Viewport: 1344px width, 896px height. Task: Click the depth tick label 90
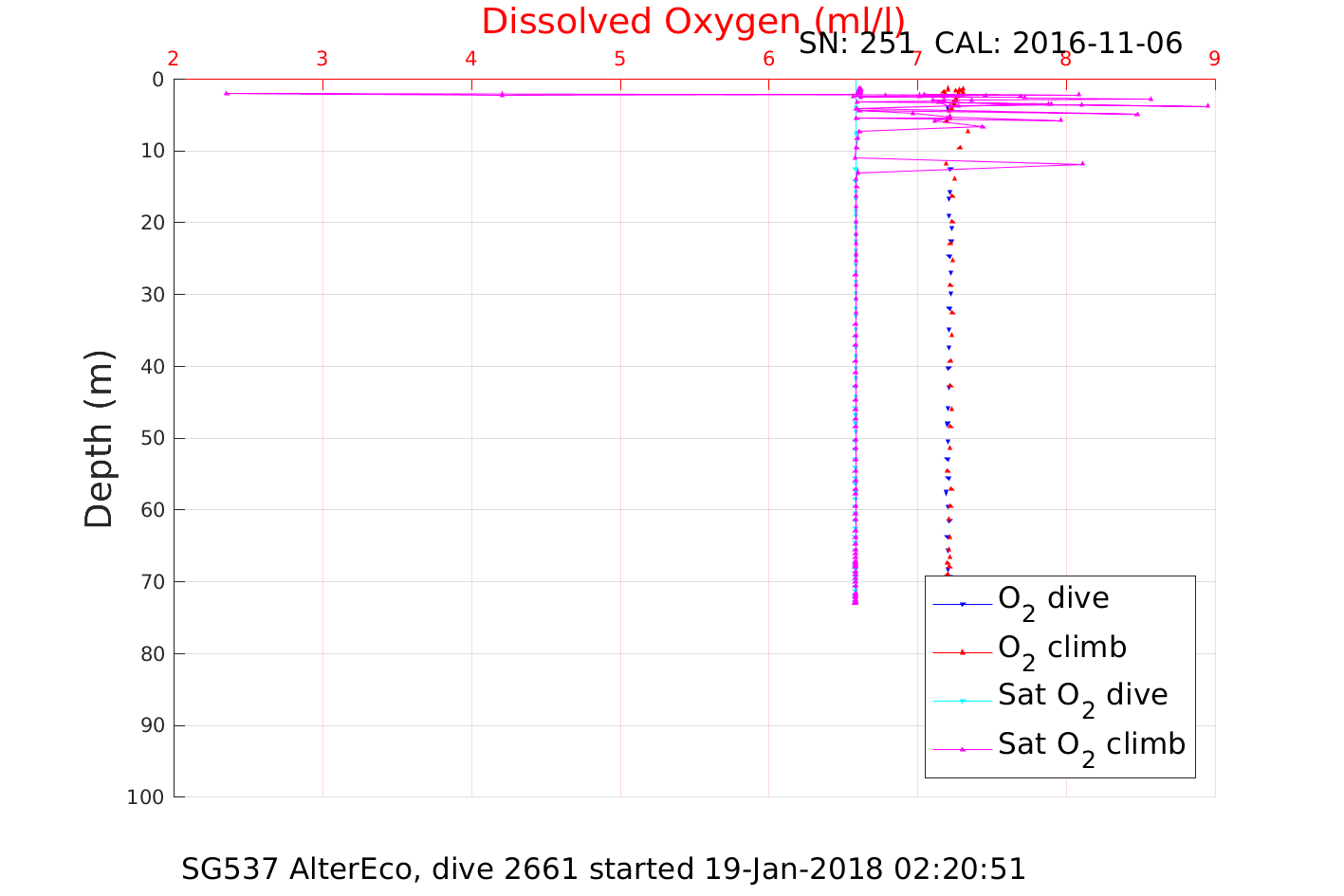[152, 725]
